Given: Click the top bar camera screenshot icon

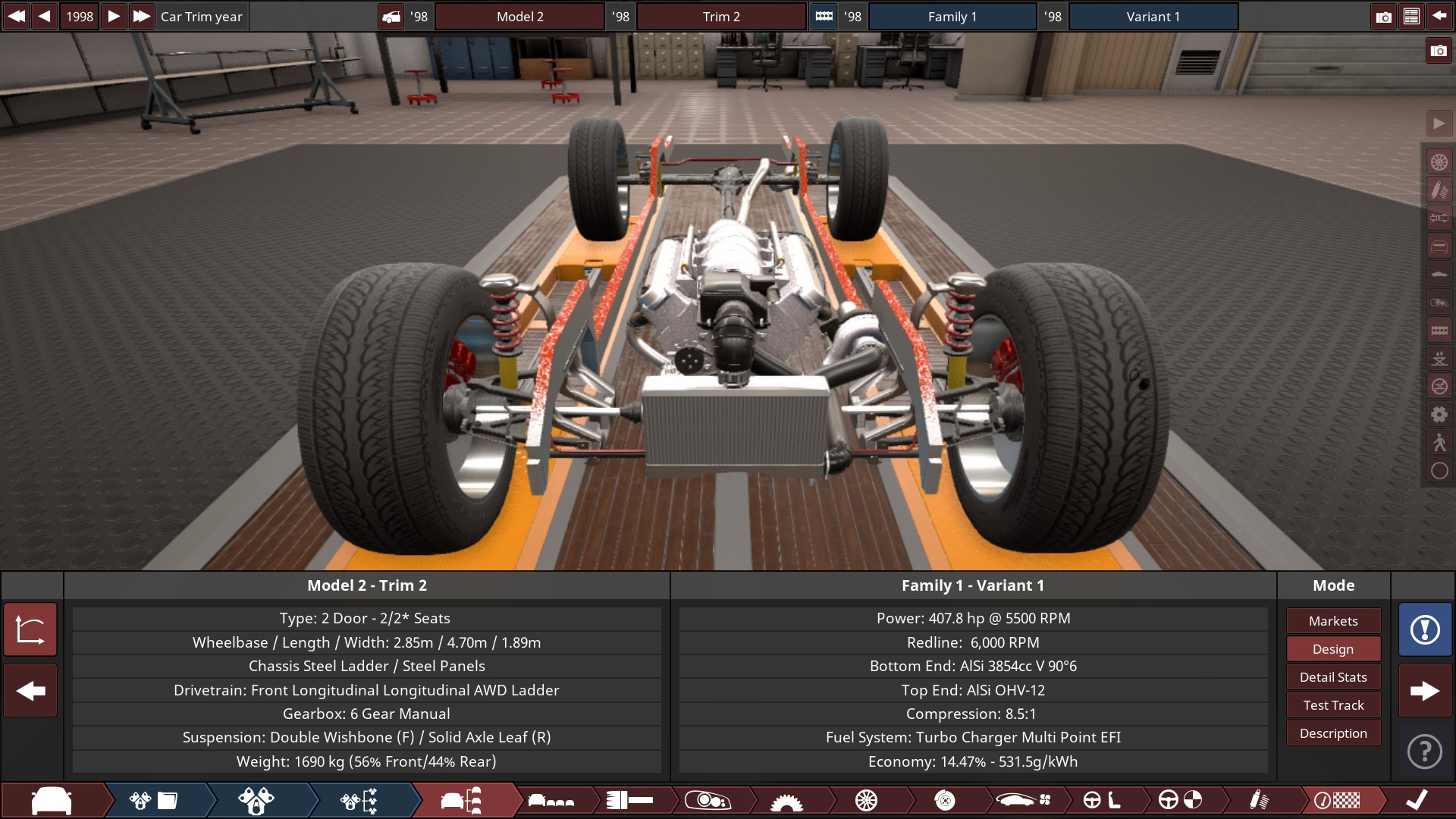Looking at the screenshot, I should (x=1383, y=16).
